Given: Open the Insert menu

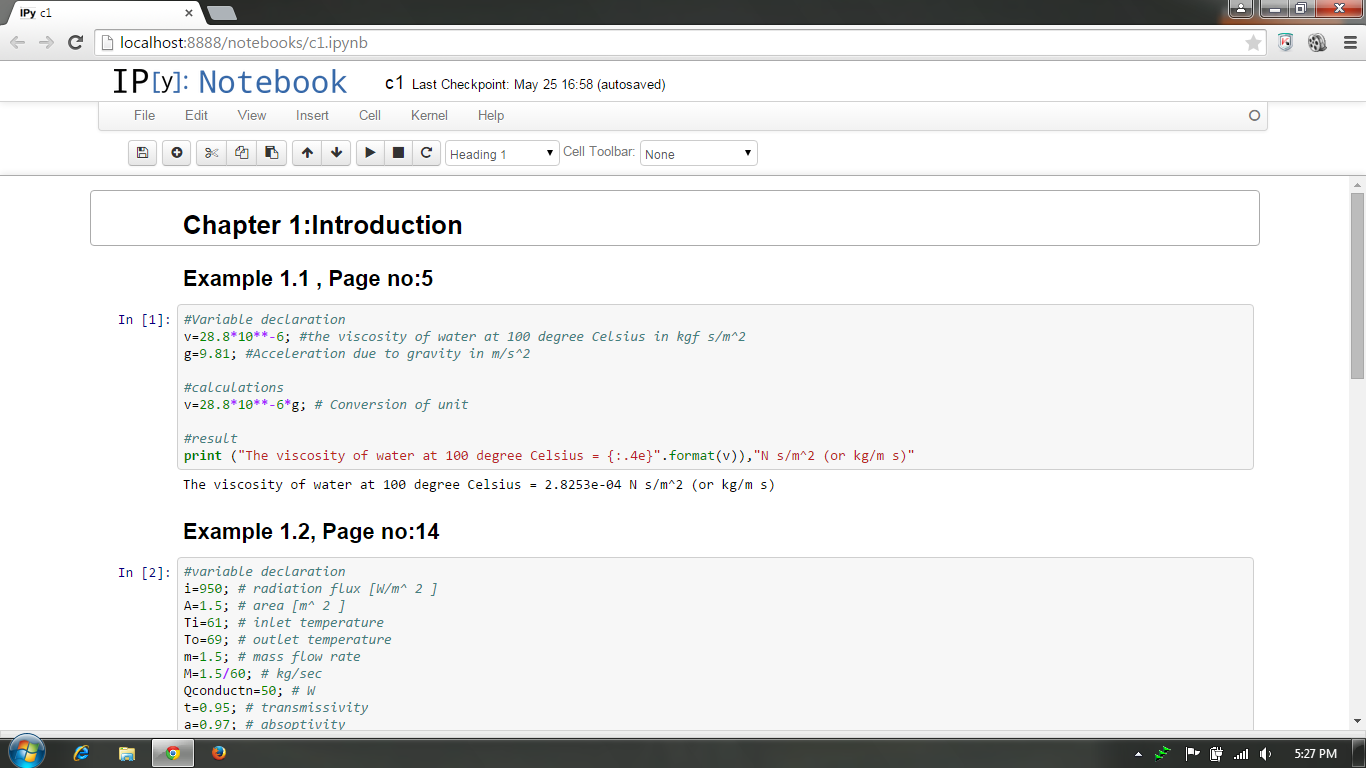Looking at the screenshot, I should [x=312, y=116].
